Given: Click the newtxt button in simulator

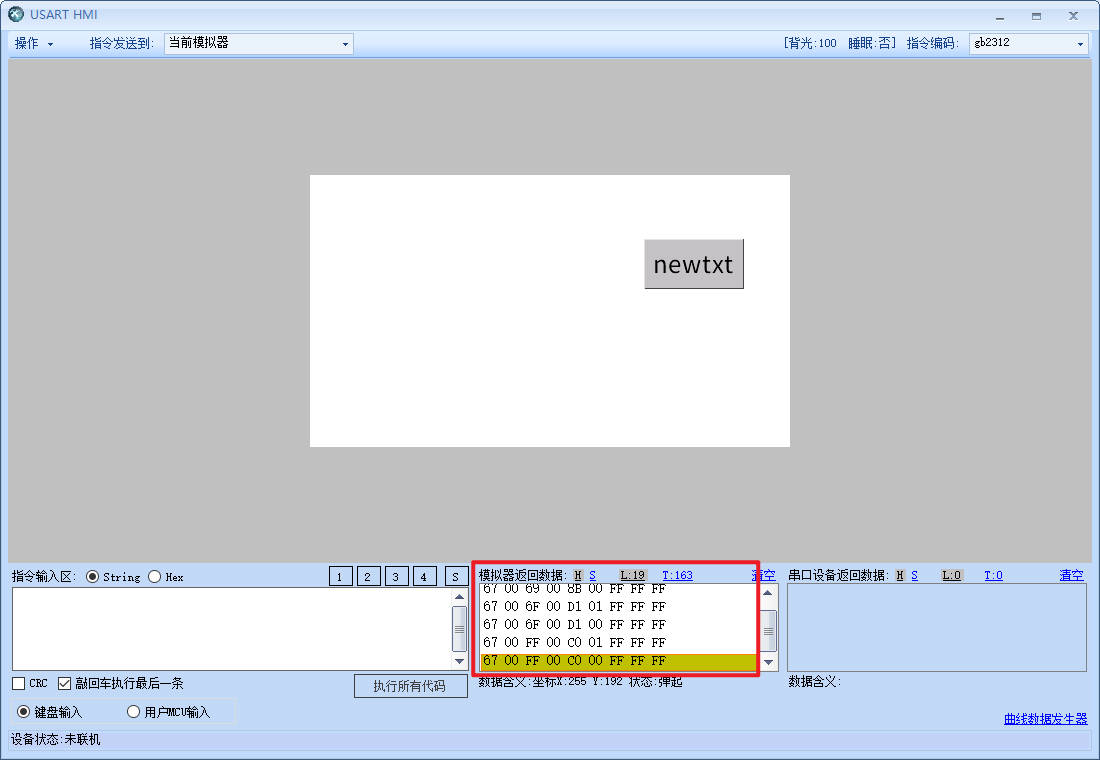Looking at the screenshot, I should (x=693, y=265).
